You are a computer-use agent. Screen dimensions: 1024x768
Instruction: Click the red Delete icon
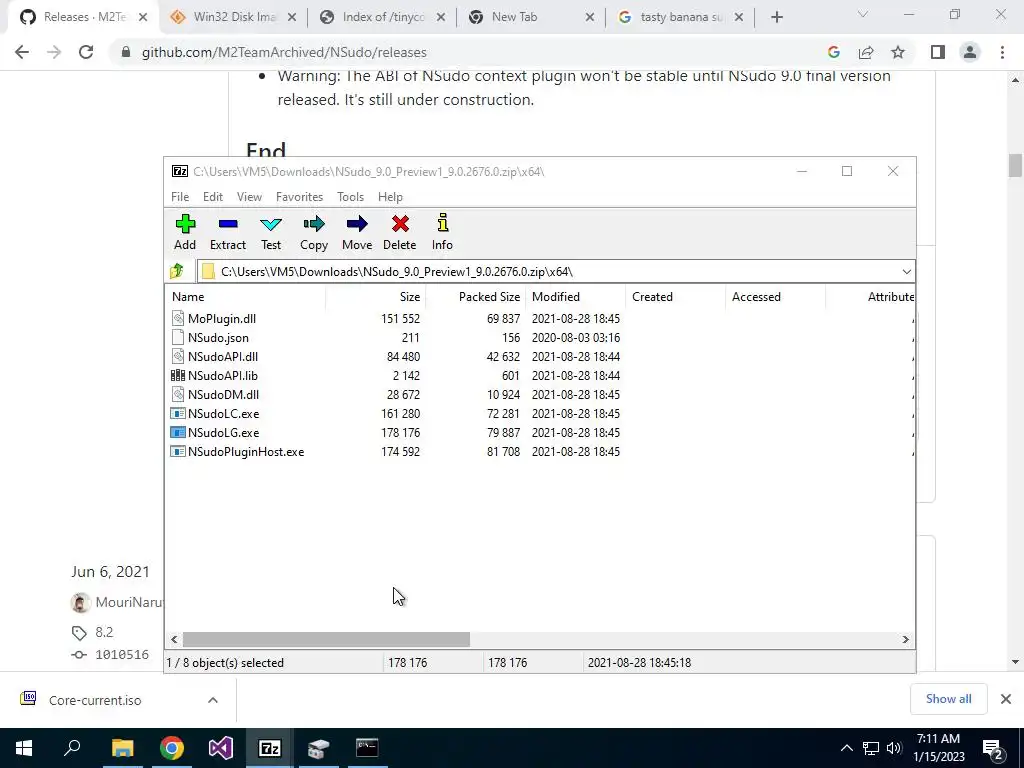coord(400,225)
